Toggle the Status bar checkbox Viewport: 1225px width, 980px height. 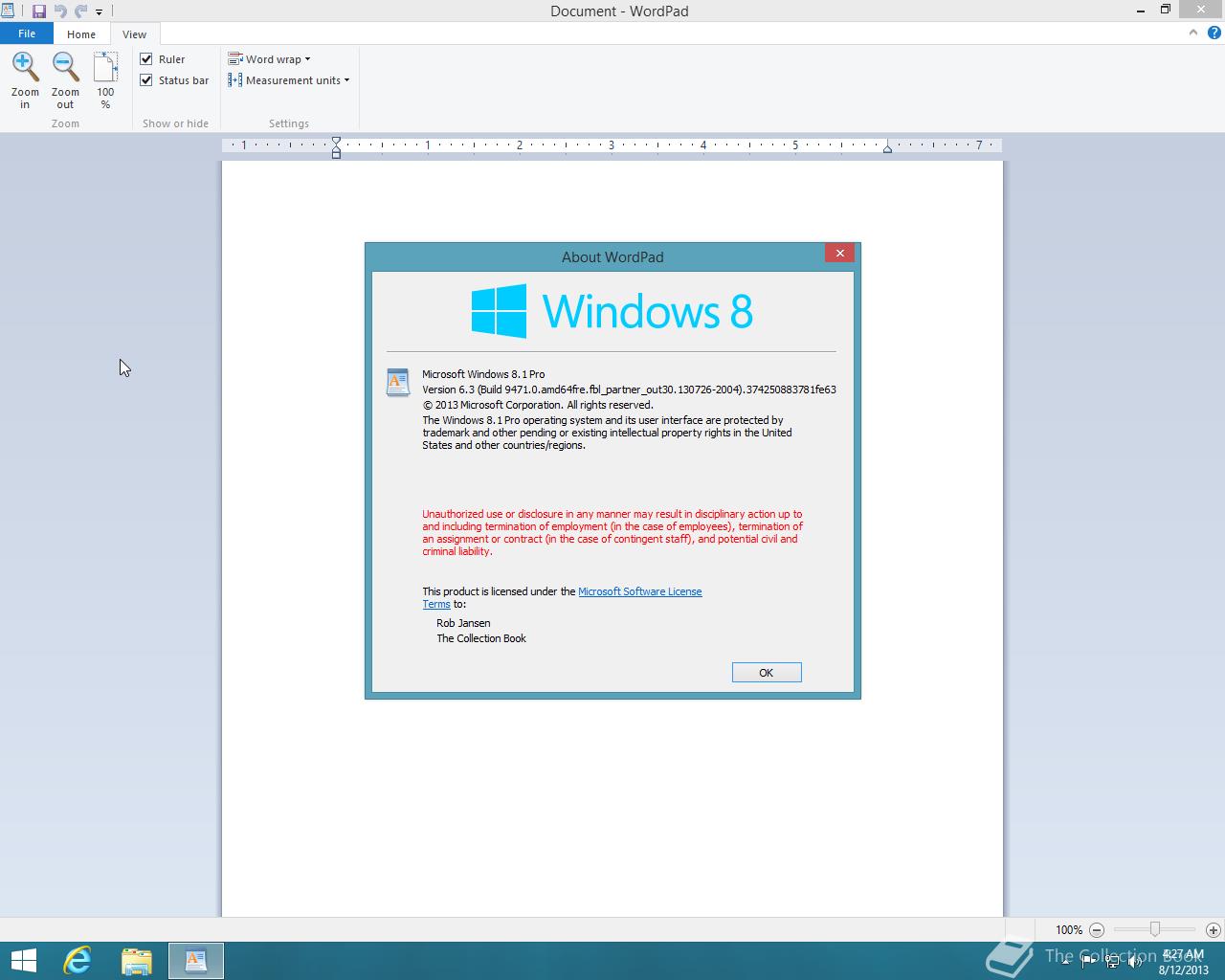point(146,80)
